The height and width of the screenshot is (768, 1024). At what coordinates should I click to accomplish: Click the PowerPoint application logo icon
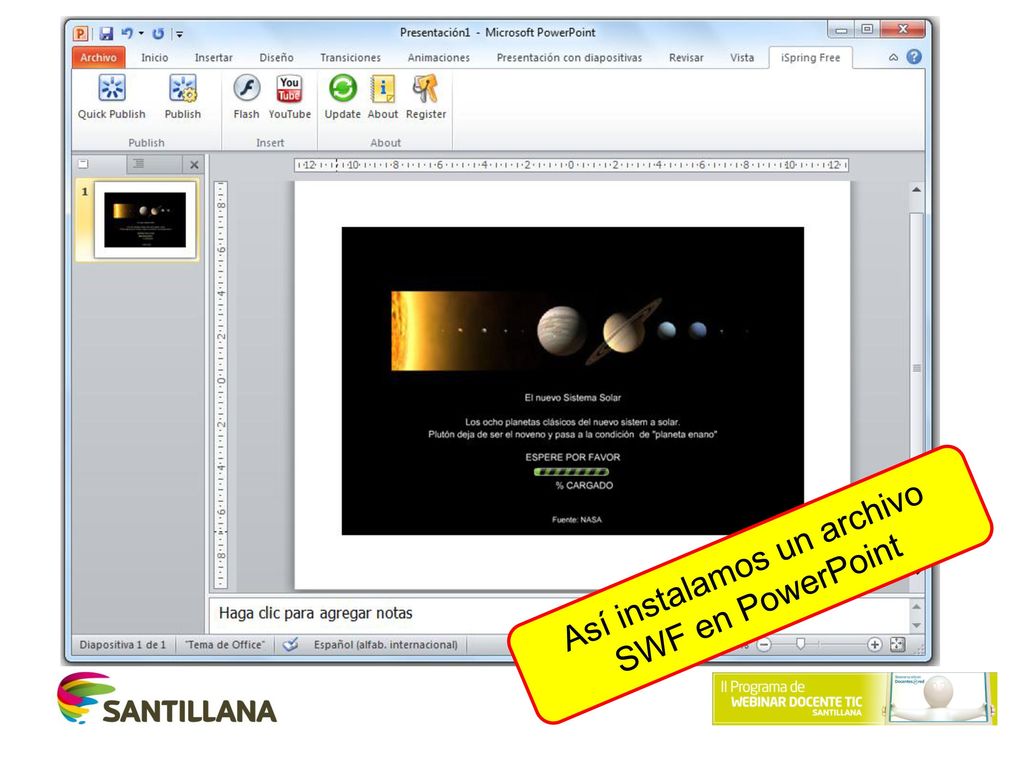[x=81, y=33]
